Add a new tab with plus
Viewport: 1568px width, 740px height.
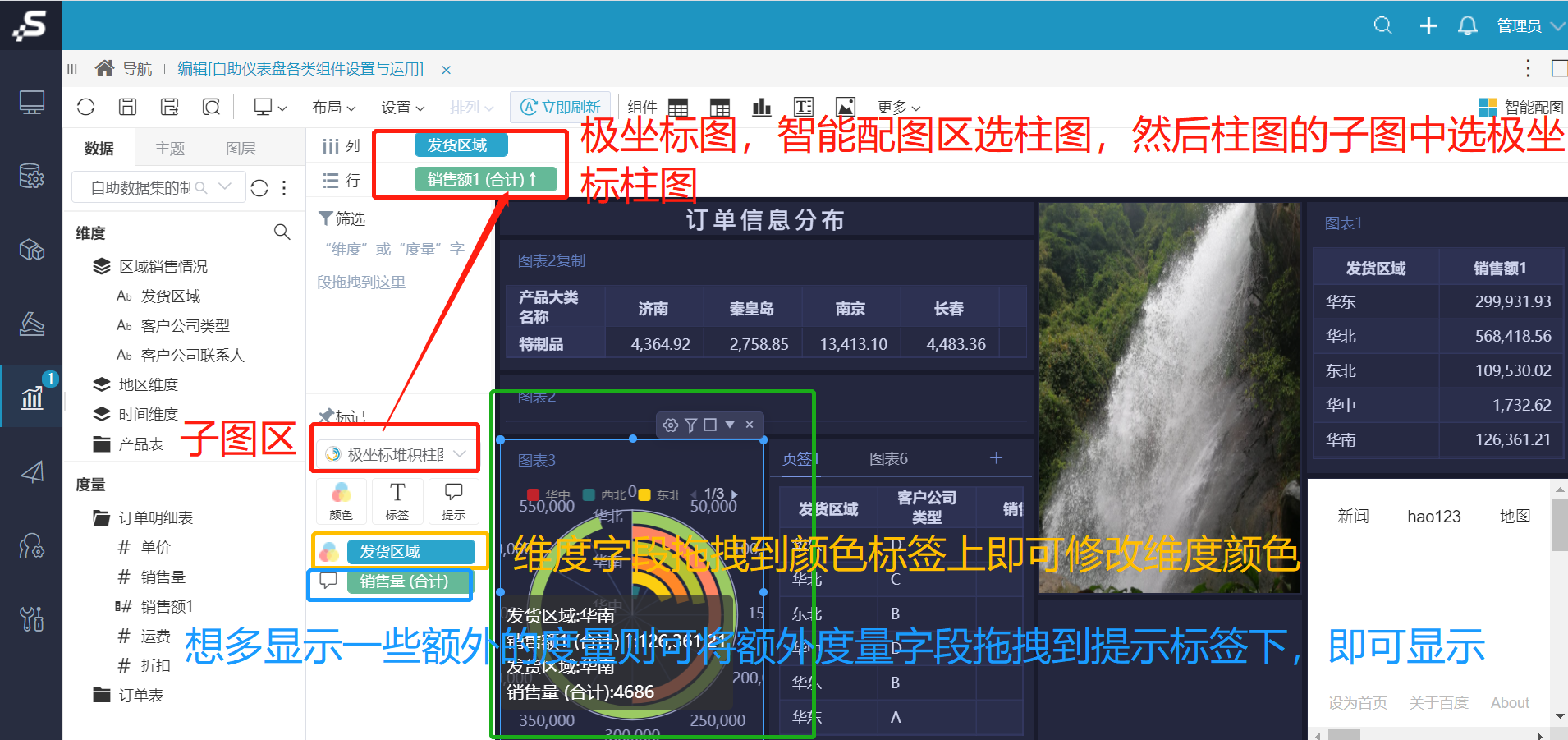coord(996,457)
